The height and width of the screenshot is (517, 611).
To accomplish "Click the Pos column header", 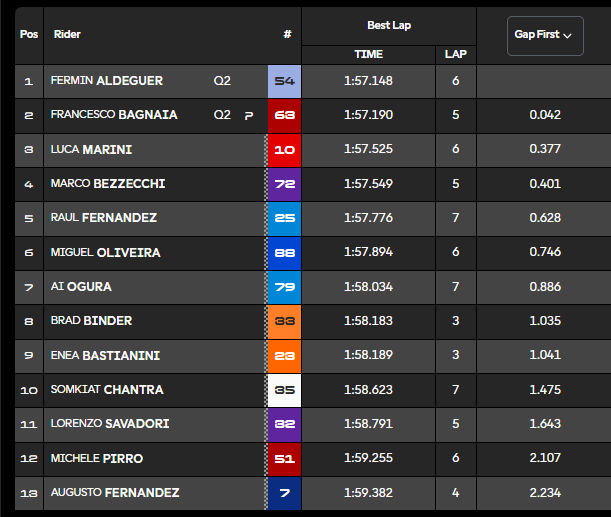I will coord(29,35).
